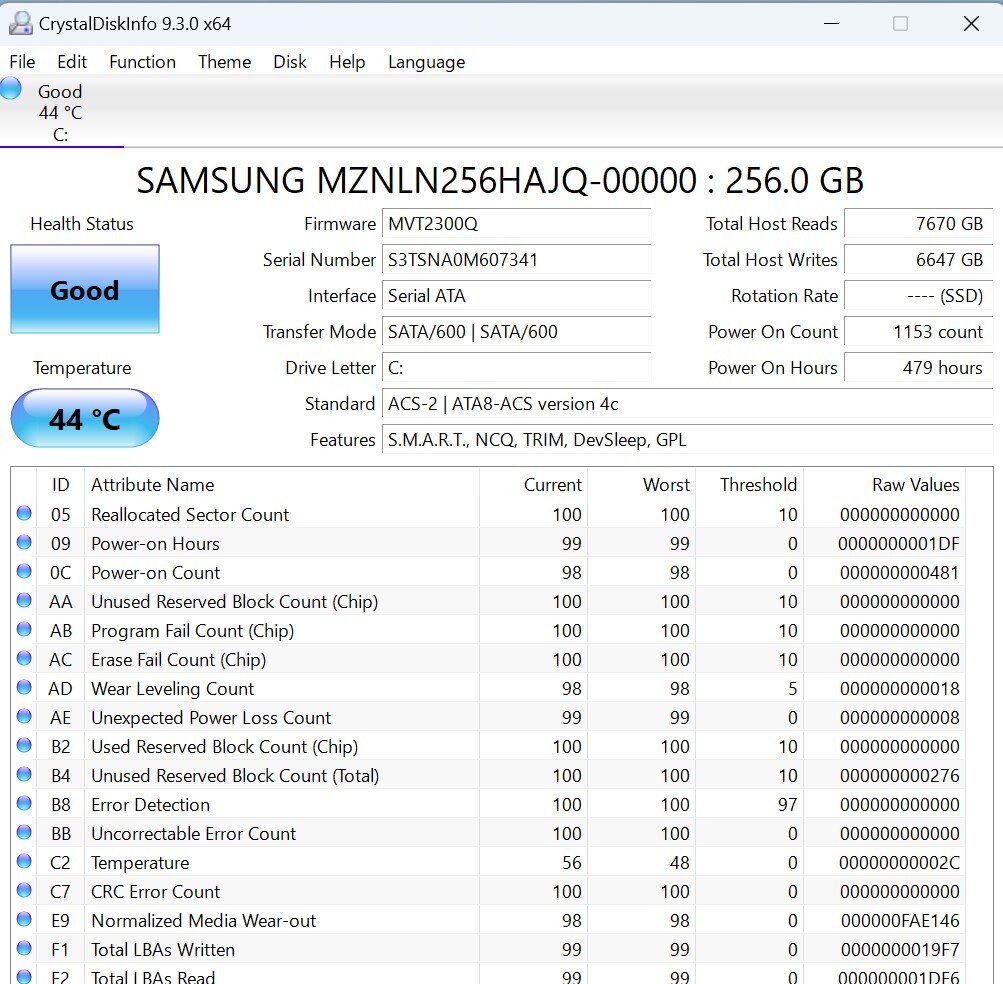
Task: Click status orb for CRC Error Count
Action: [x=24, y=890]
